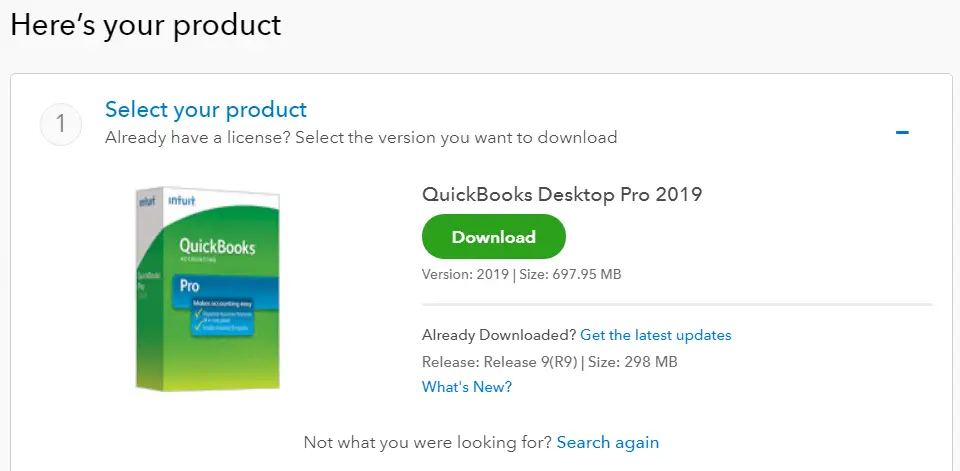Click the green Download button
The width and height of the screenshot is (960, 471).
[x=494, y=237]
